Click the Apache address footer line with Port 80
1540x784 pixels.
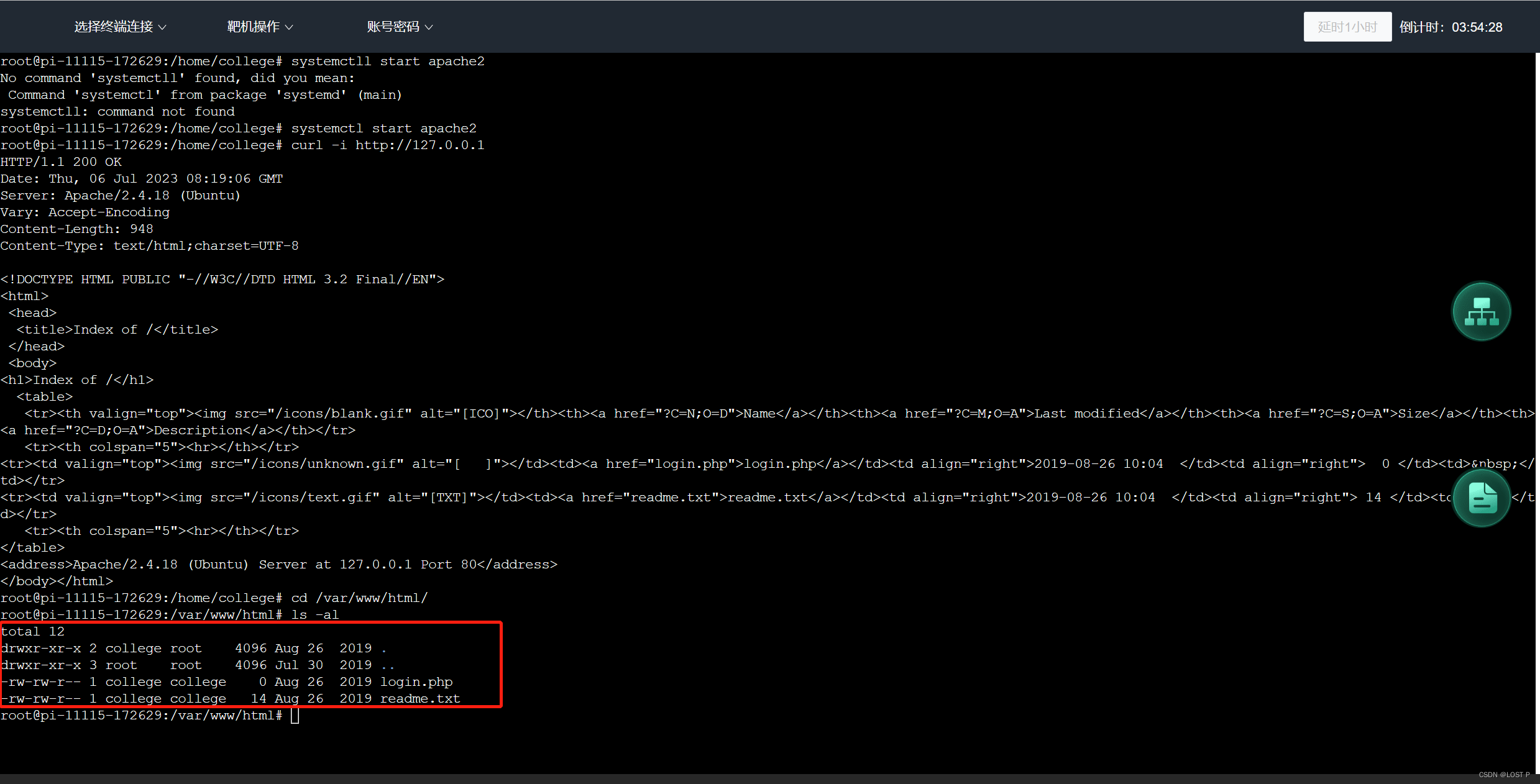pos(279,565)
